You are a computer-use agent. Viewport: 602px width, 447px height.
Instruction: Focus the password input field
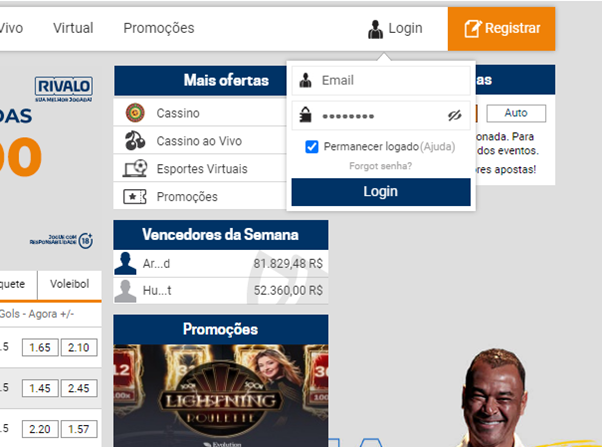click(x=381, y=115)
